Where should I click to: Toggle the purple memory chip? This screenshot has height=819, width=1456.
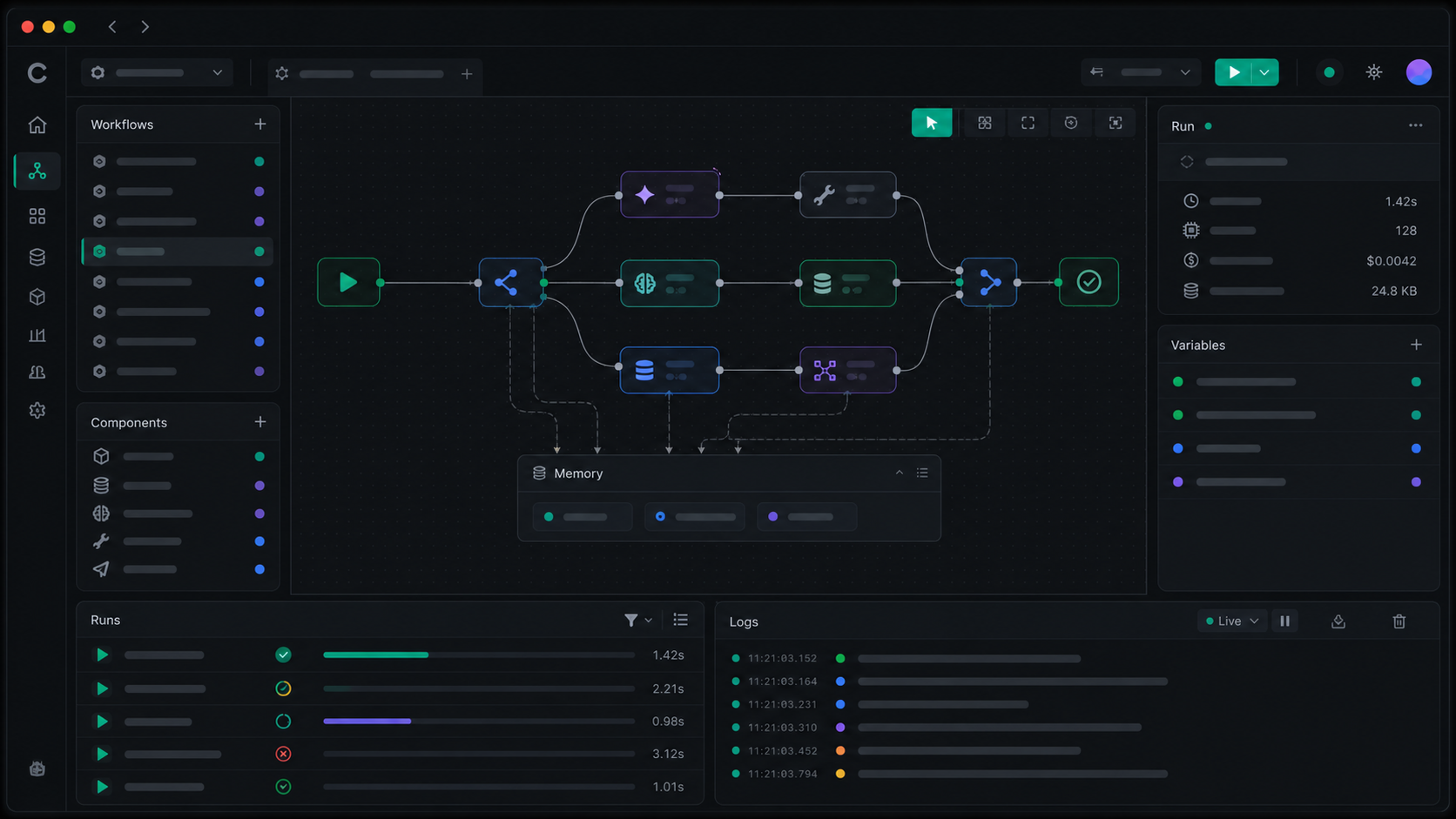(807, 517)
